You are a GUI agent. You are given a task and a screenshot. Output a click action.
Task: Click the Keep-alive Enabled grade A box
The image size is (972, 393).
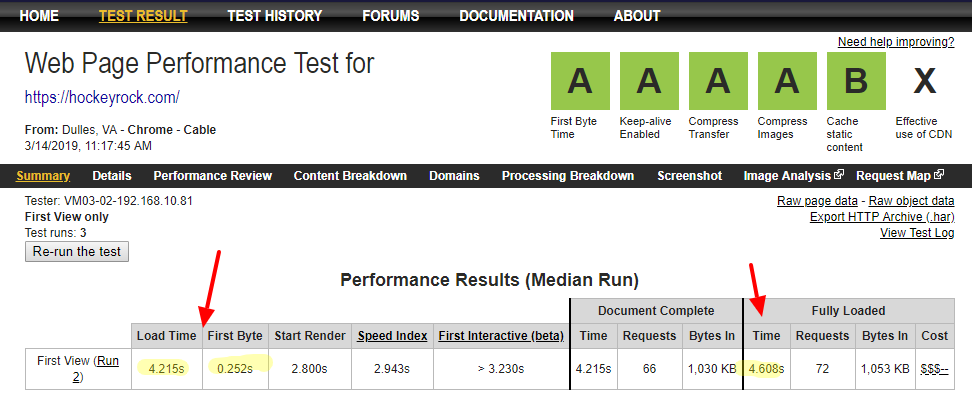[x=649, y=81]
